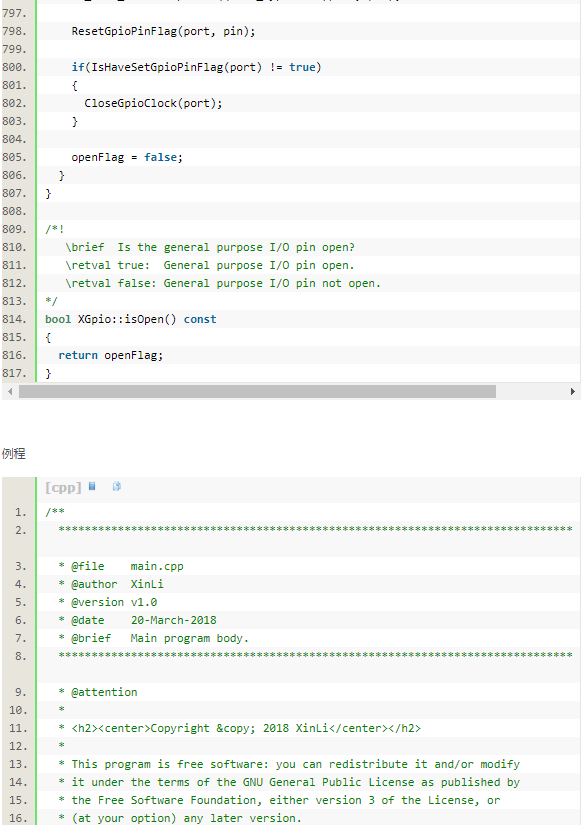Screen dimensions: 581x825
Task: Click the 'if(IsHaveSetGpioPinFlag(port) != true)' line
Action: click(196, 67)
